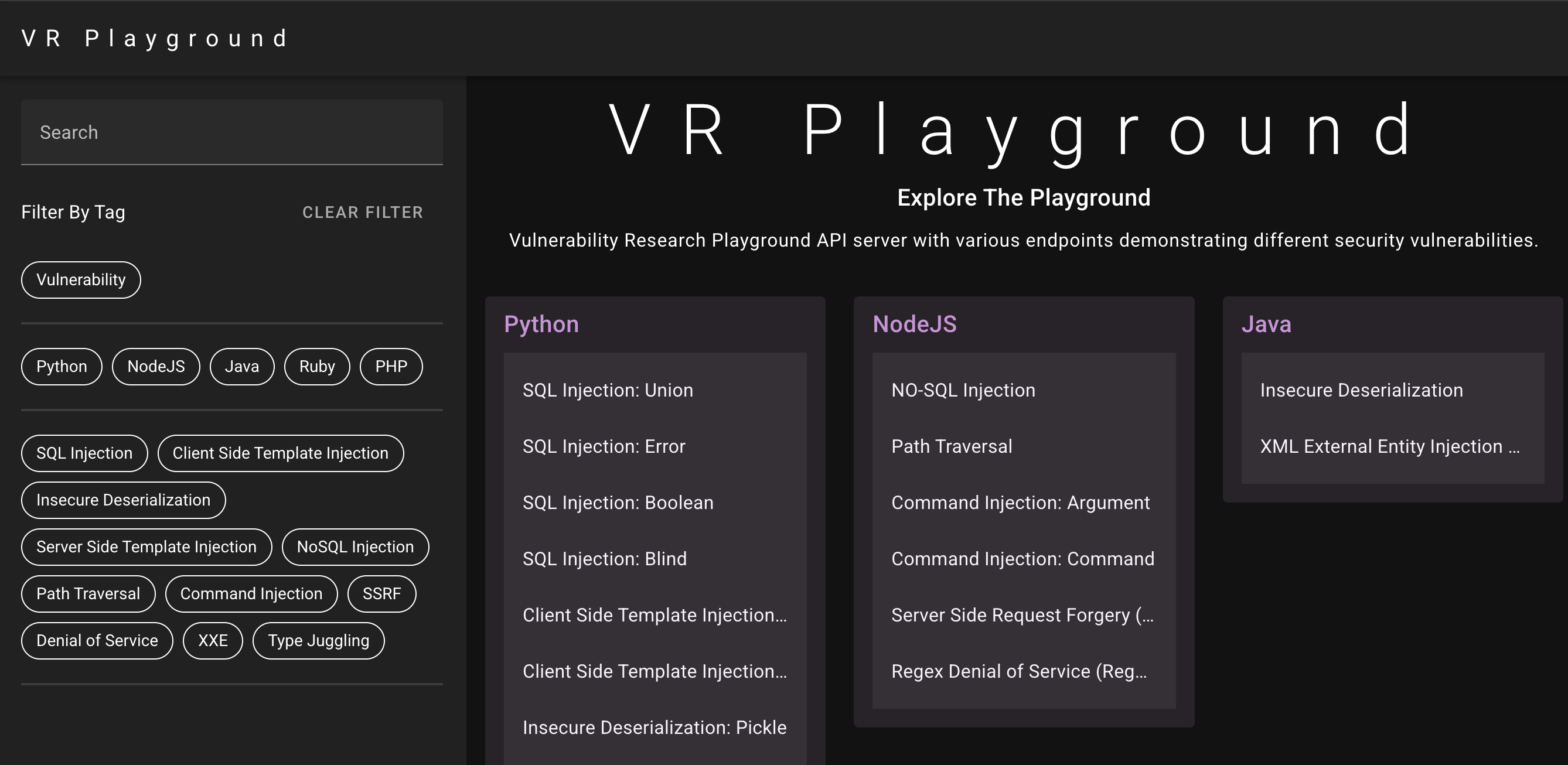Toggle the Vulnerability filter tag

(x=81, y=280)
